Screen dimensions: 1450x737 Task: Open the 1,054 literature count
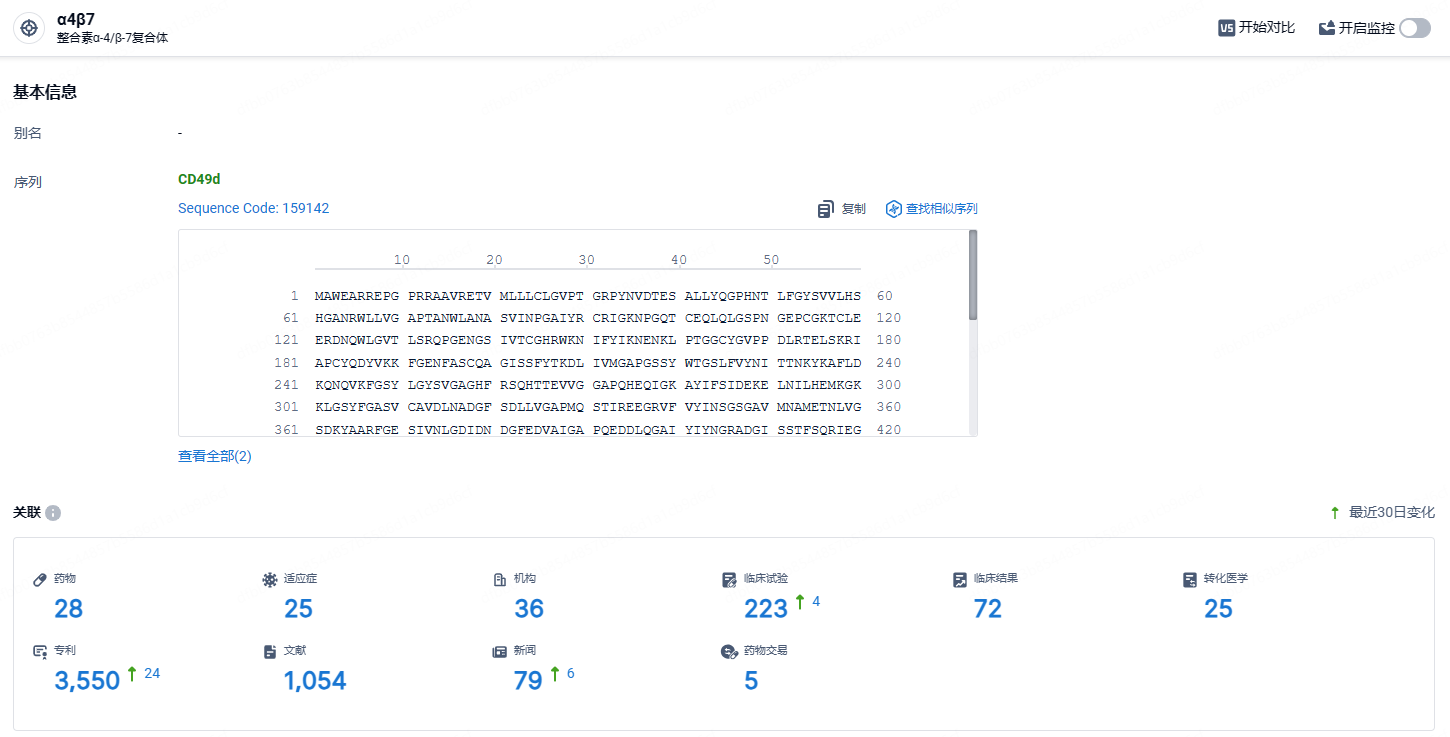315,680
